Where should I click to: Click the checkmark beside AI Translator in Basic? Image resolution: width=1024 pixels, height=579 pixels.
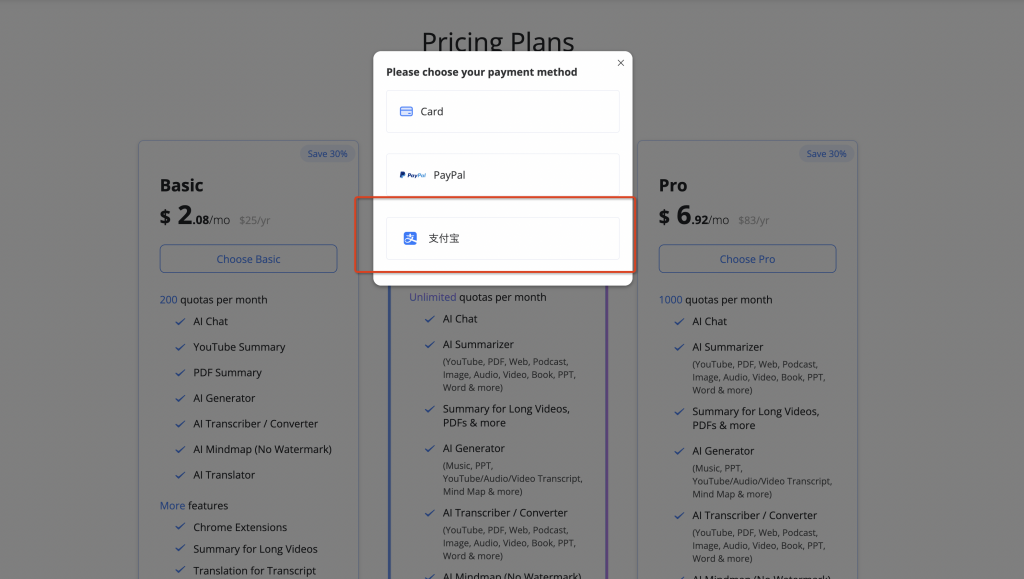(x=180, y=475)
